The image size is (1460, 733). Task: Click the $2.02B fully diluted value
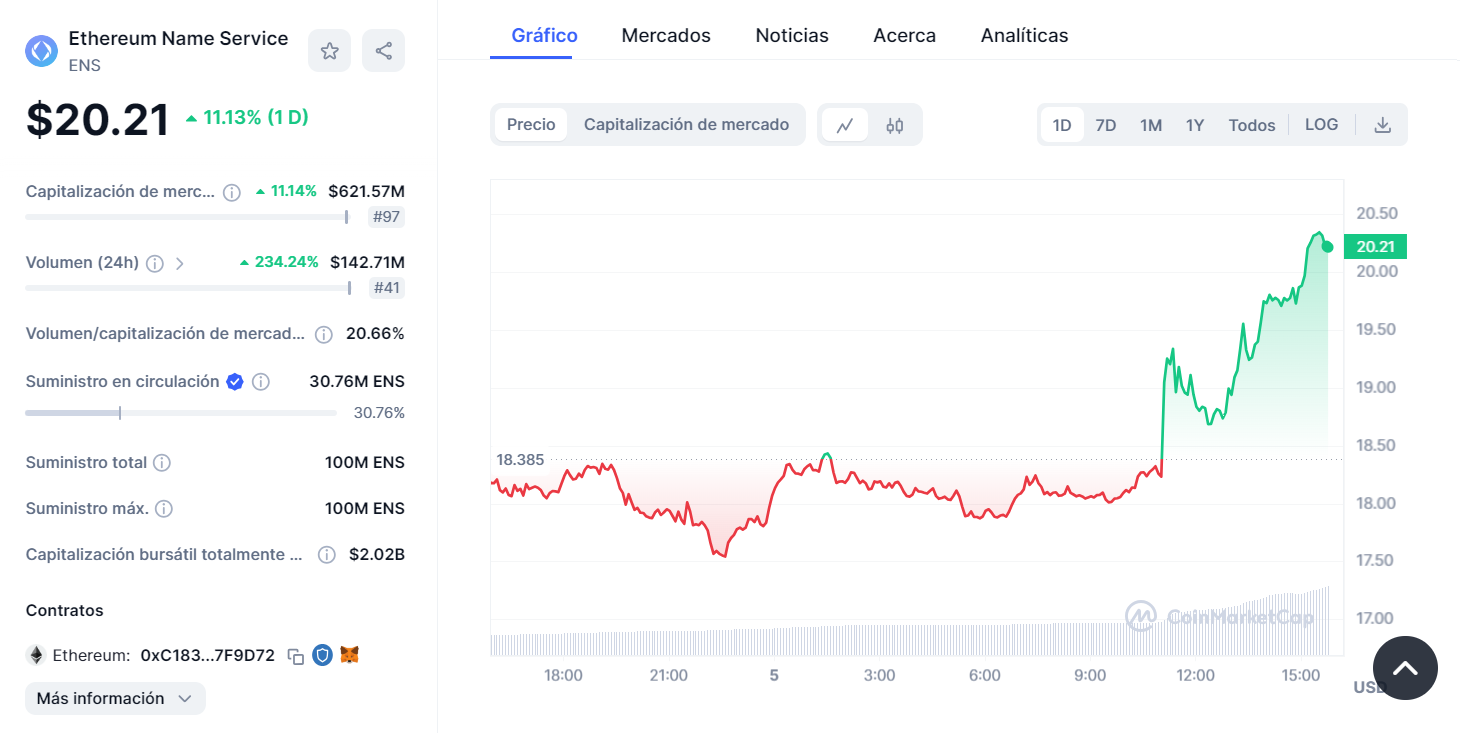(377, 555)
